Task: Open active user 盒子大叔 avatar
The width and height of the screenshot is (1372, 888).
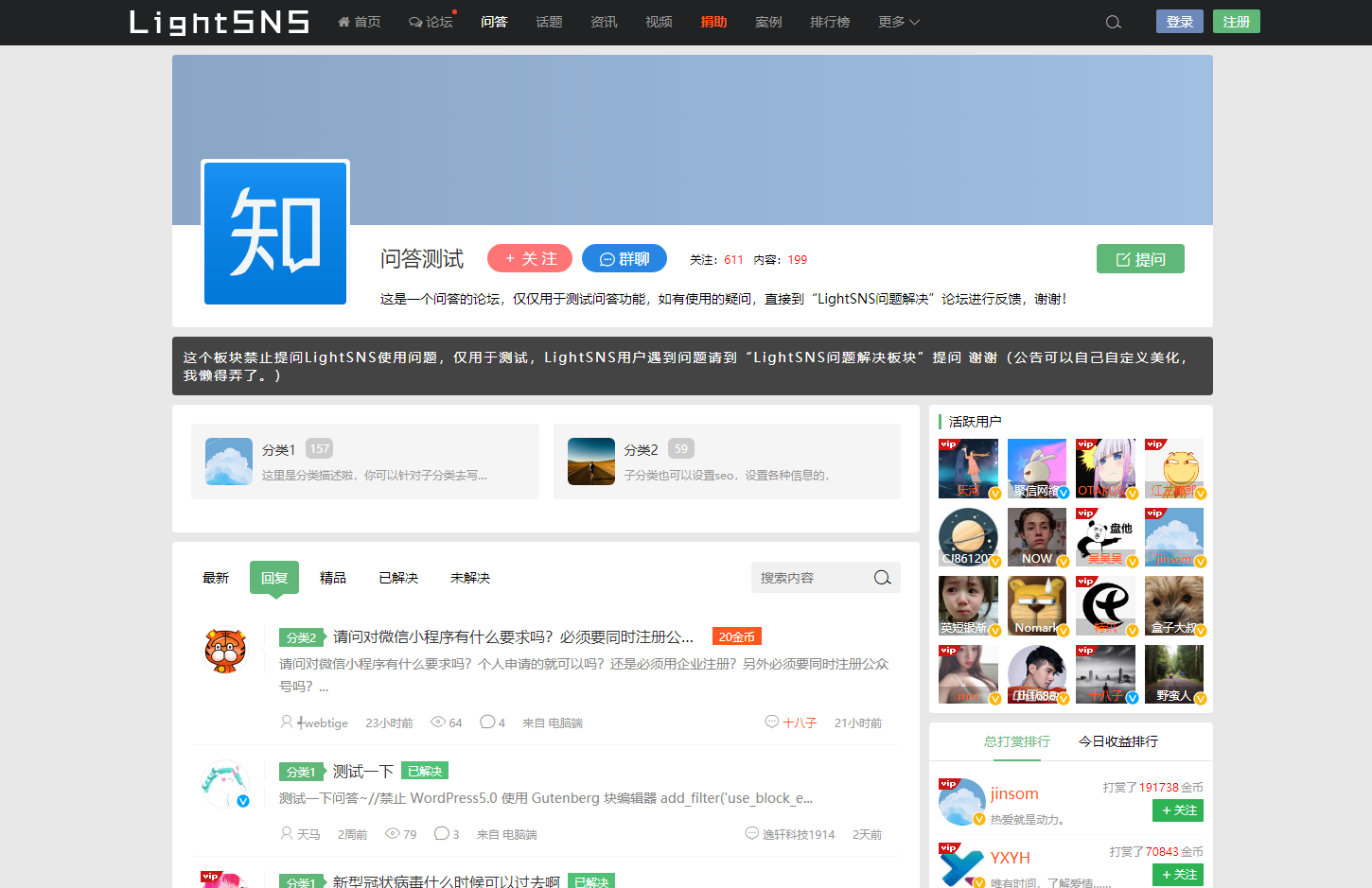Action: click(x=1174, y=606)
